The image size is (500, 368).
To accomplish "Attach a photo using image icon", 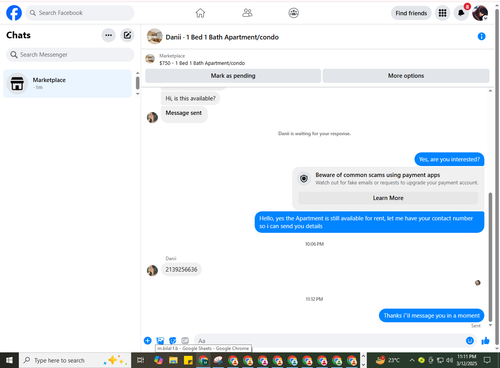I will point(160,340).
